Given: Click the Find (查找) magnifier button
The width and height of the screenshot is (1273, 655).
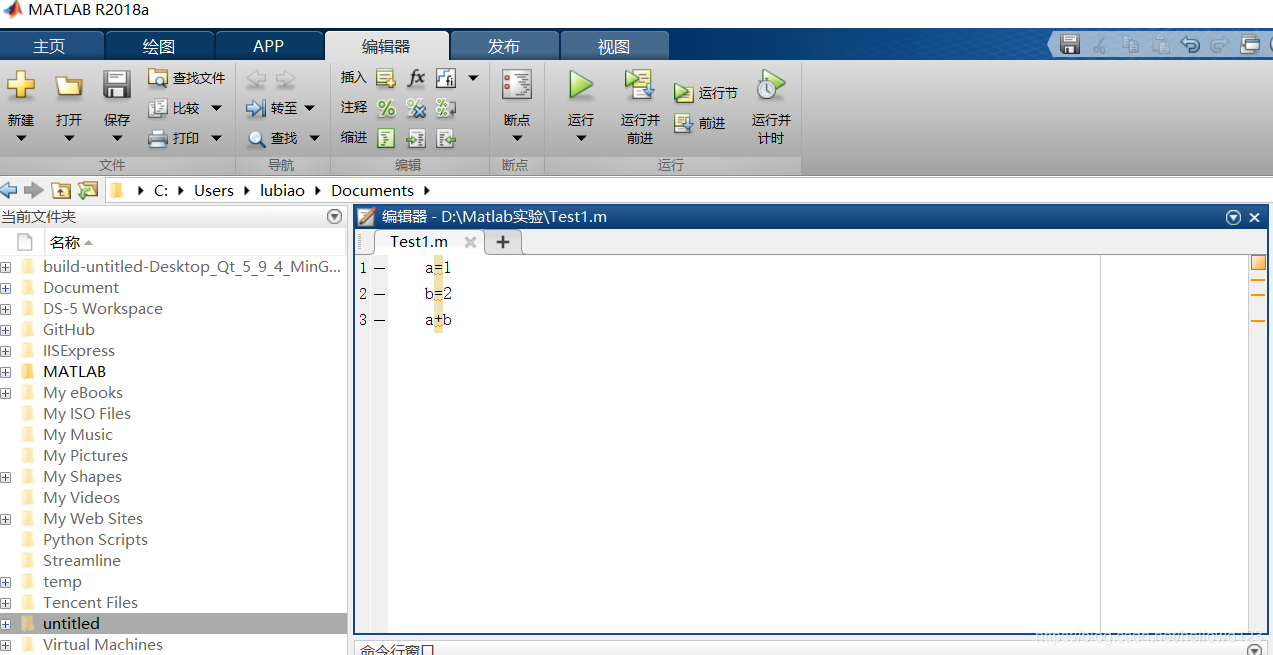Looking at the screenshot, I should click(272, 138).
